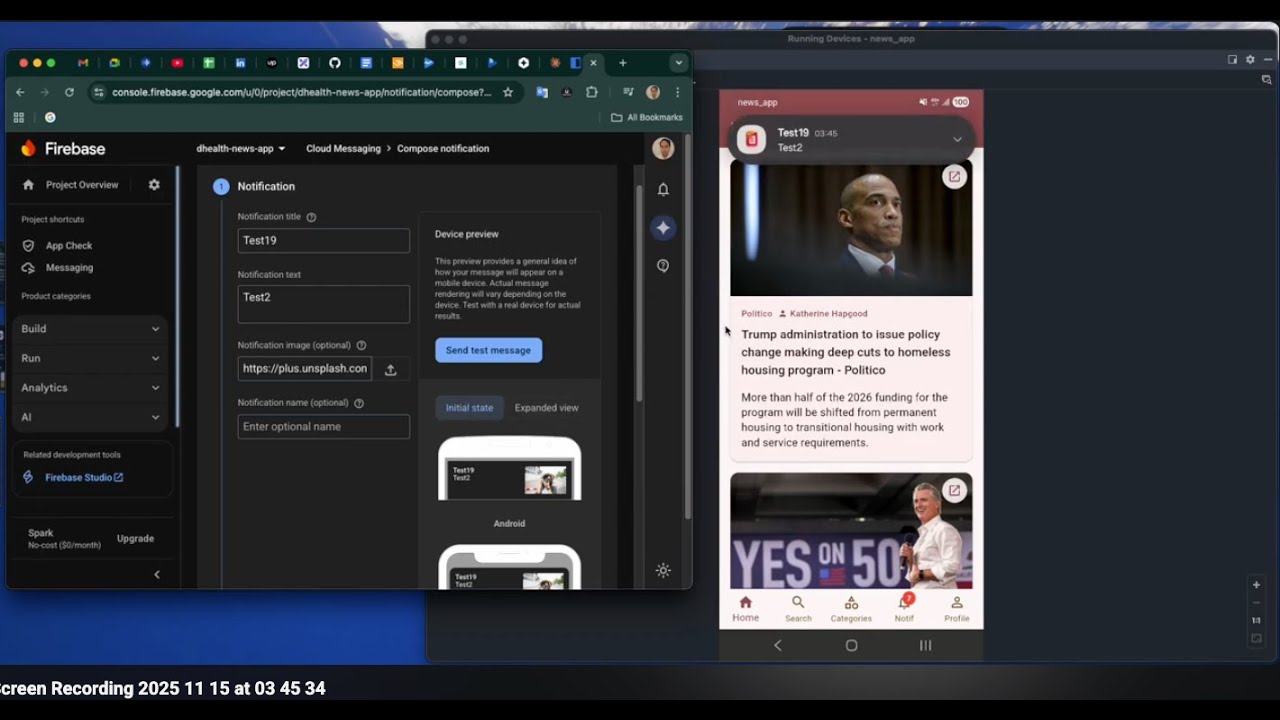Viewport: 1280px width, 720px height.
Task: Click the Android preview thumbnail
Action: pos(509,469)
